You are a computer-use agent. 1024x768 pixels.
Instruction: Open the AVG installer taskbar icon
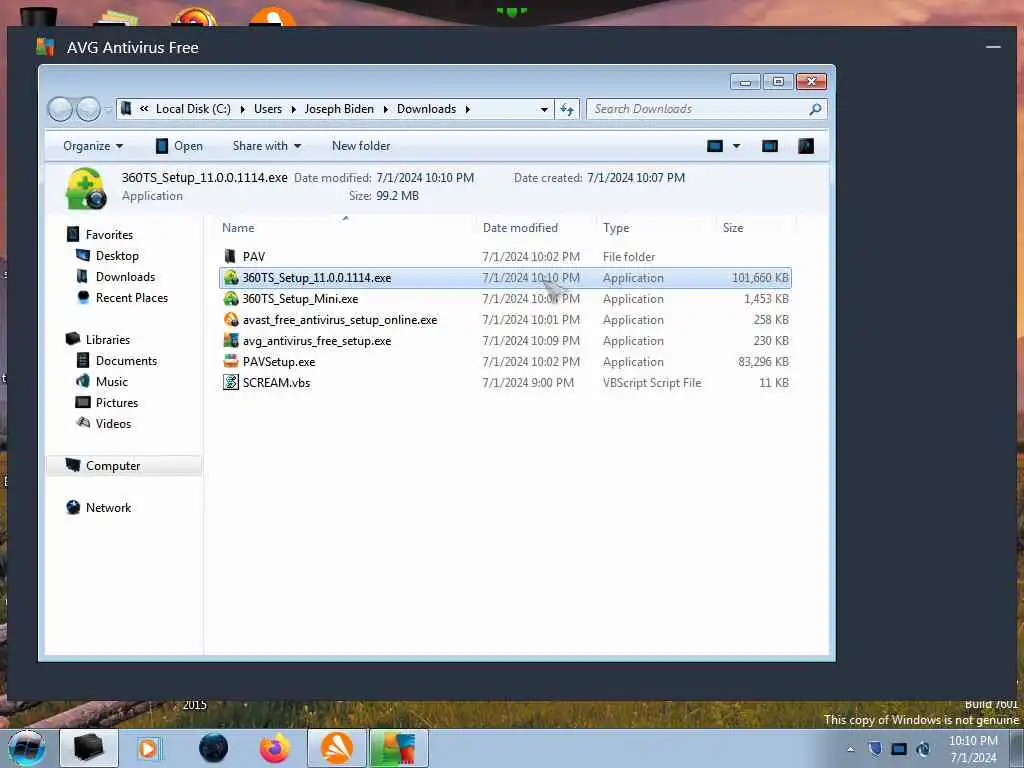click(398, 748)
